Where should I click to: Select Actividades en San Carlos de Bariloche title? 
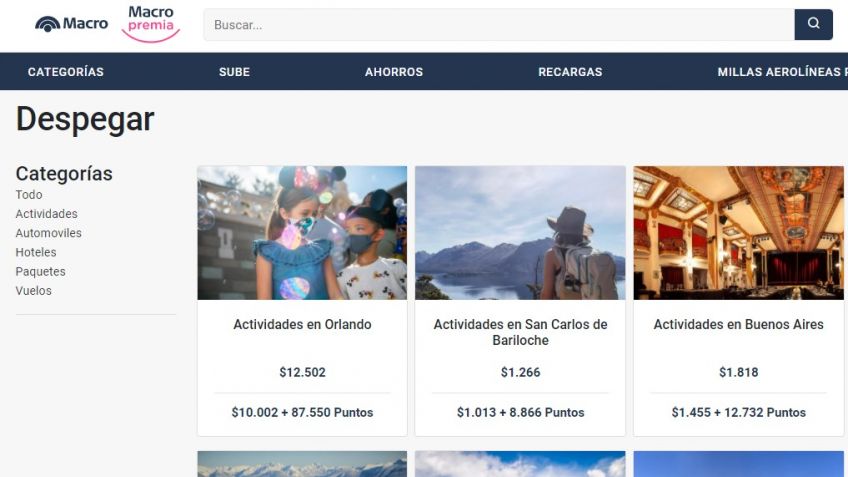520,332
